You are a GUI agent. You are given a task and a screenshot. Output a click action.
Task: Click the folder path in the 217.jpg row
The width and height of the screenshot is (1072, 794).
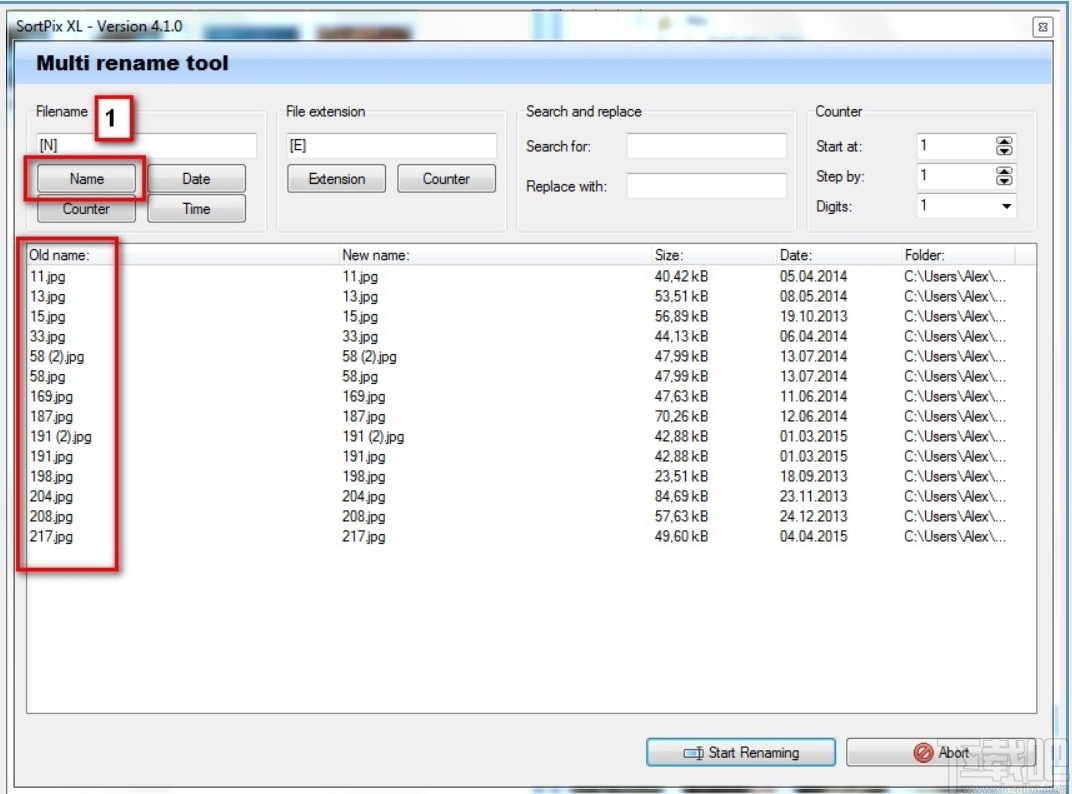[x=955, y=536]
